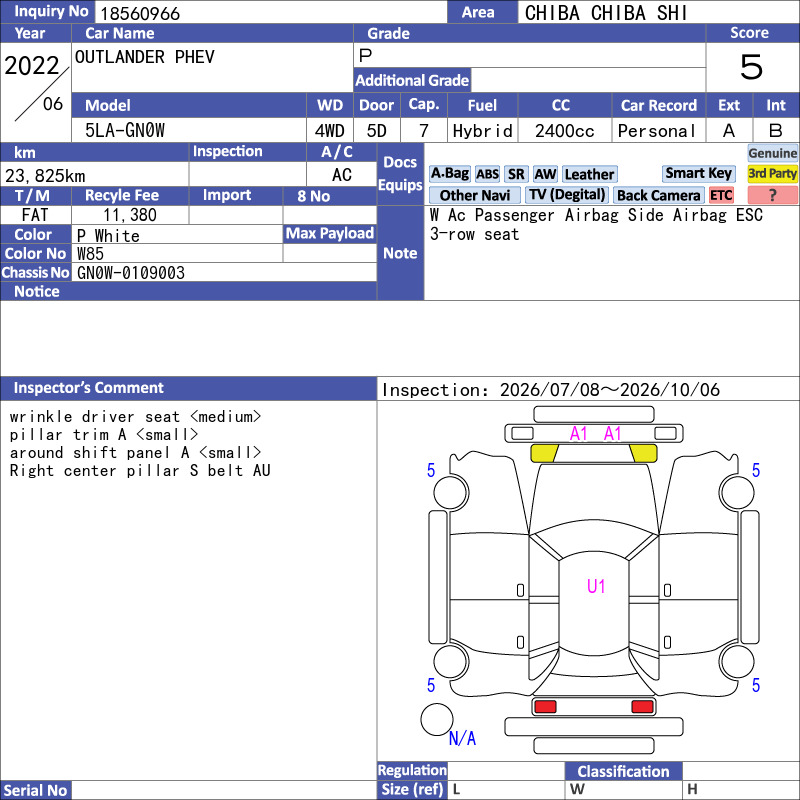Click the Other Navi badge
Screen dimensions: 800x800
click(x=474, y=195)
